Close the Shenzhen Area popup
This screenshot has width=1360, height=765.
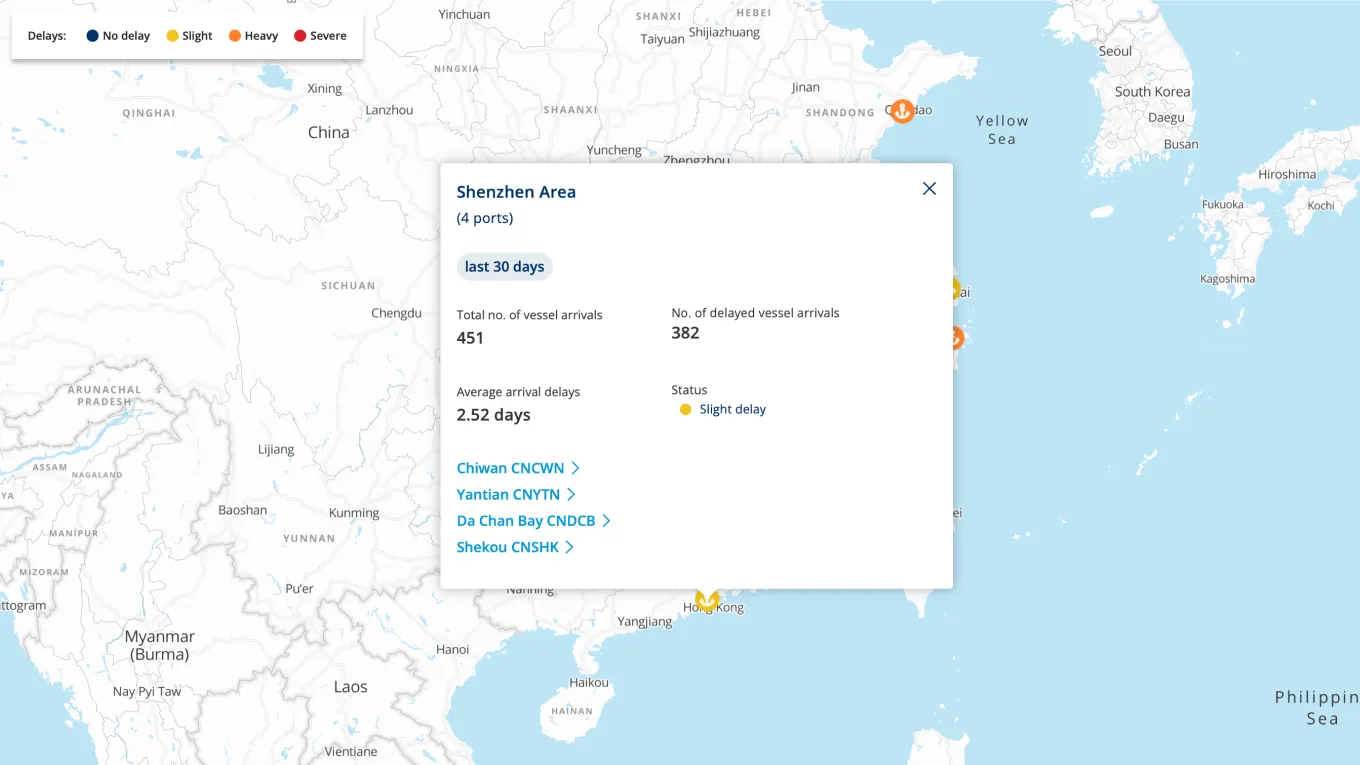point(929,188)
